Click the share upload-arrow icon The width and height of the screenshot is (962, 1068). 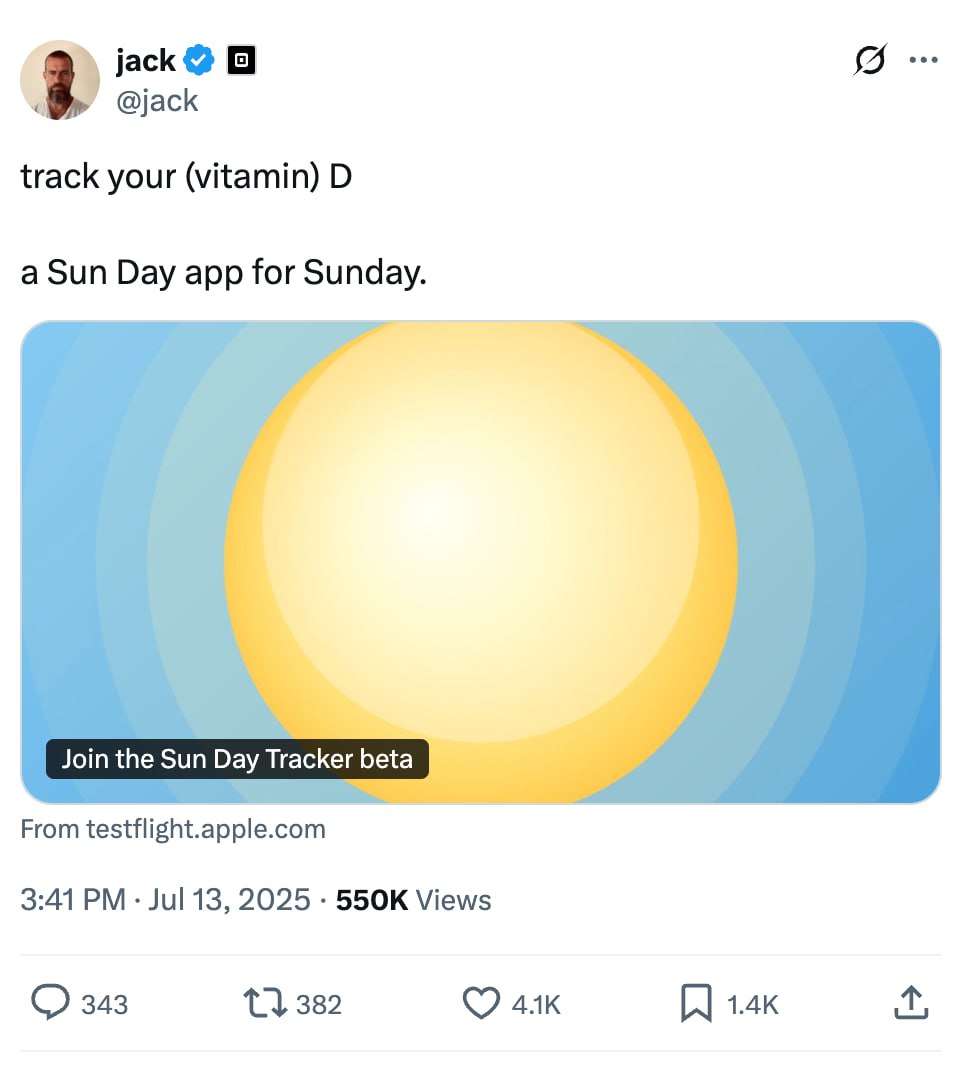[x=909, y=1003]
